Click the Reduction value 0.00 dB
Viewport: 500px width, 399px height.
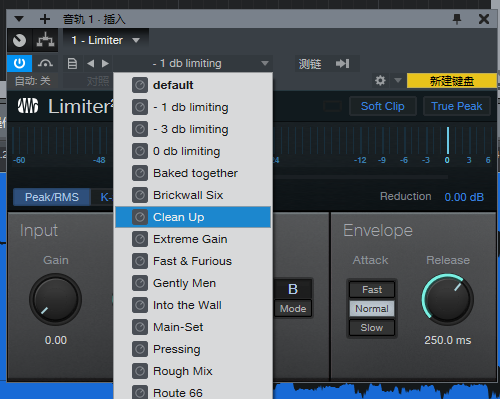tap(464, 197)
